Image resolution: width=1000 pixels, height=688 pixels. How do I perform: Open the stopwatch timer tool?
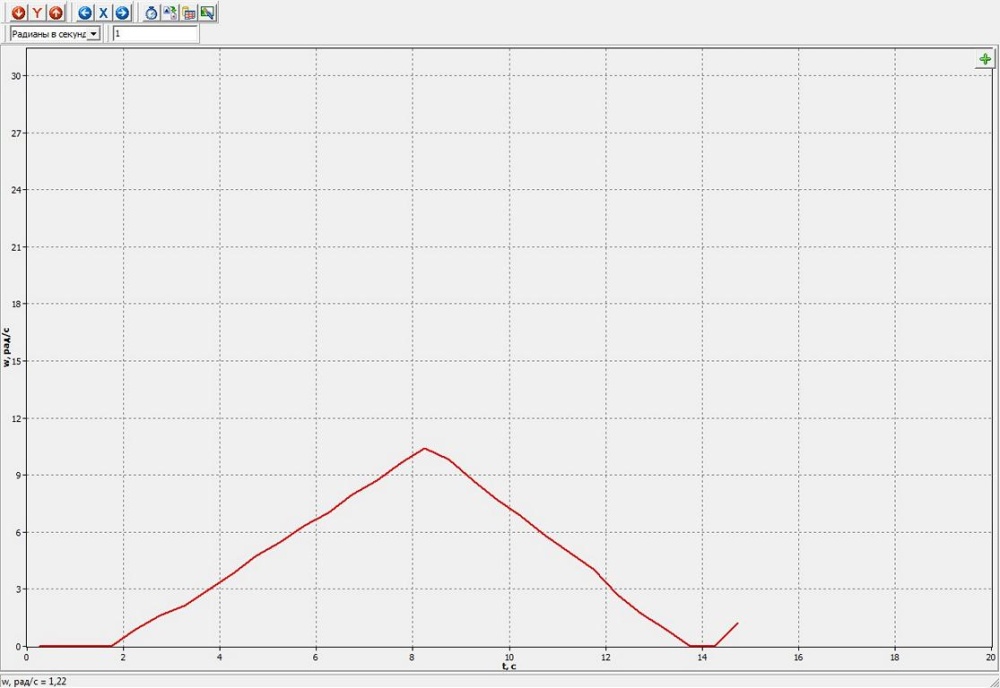(x=151, y=12)
